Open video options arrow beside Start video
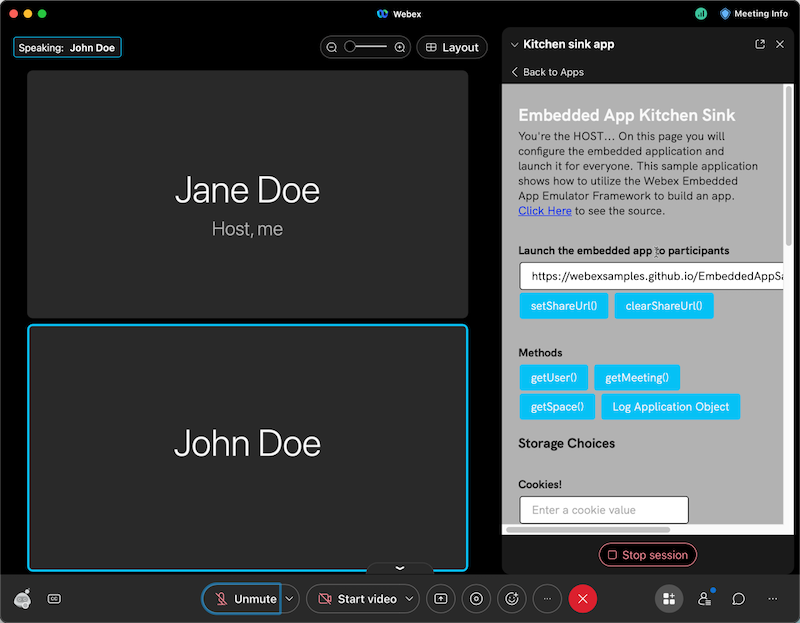 coord(409,599)
